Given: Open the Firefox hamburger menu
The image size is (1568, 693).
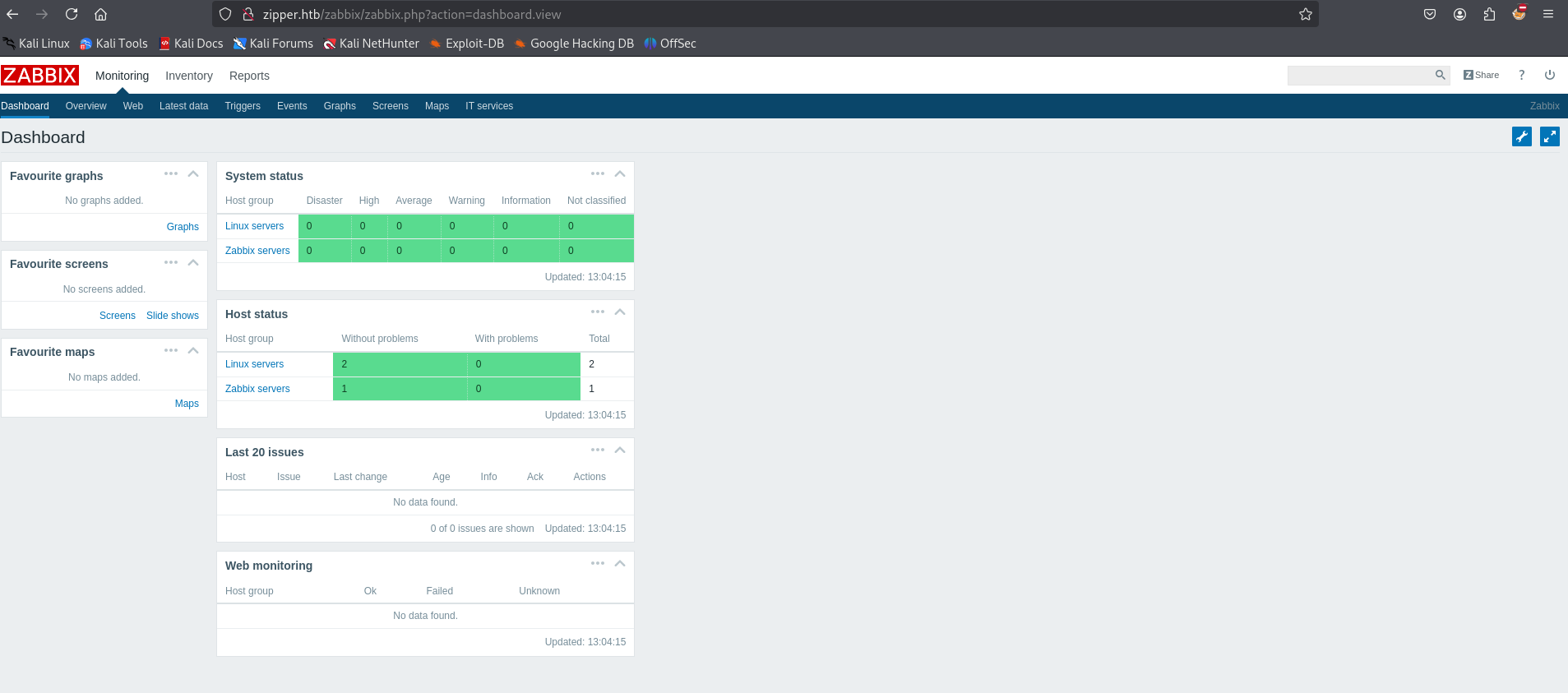Looking at the screenshot, I should click(1548, 14).
